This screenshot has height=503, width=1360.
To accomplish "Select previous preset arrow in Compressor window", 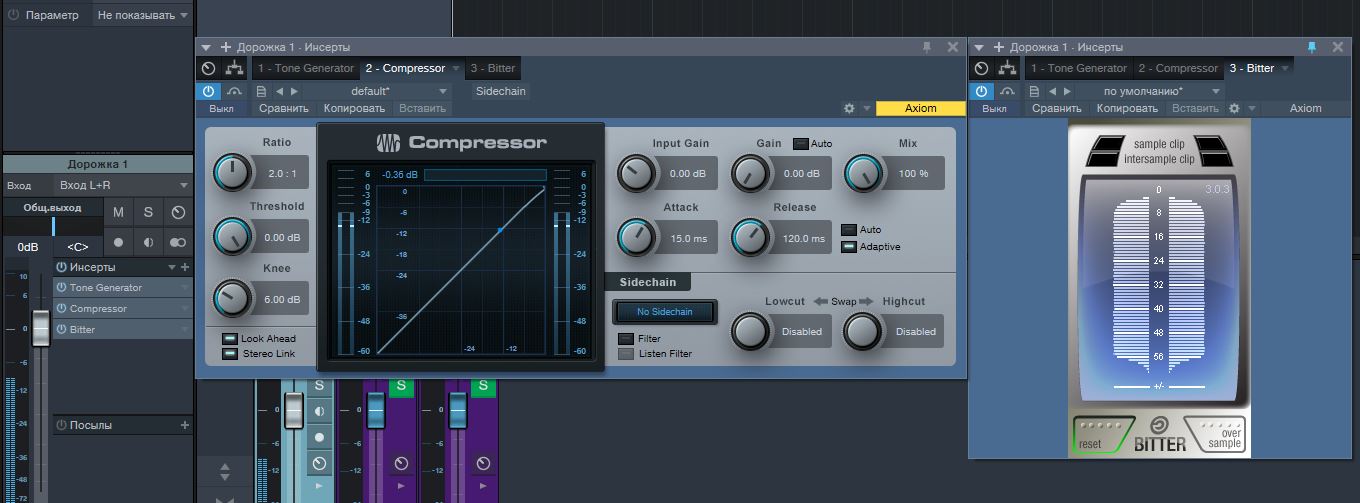I will 280,91.
